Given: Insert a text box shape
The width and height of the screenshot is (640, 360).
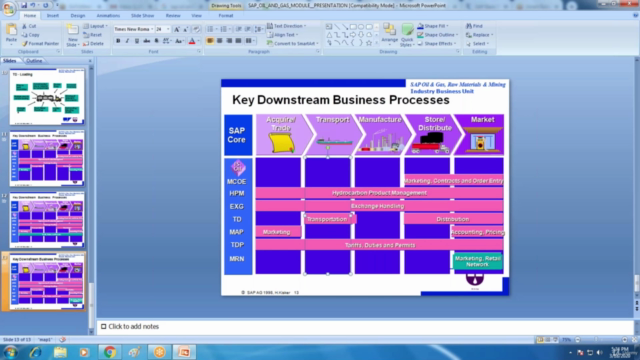Looking at the screenshot, I should point(329,27).
